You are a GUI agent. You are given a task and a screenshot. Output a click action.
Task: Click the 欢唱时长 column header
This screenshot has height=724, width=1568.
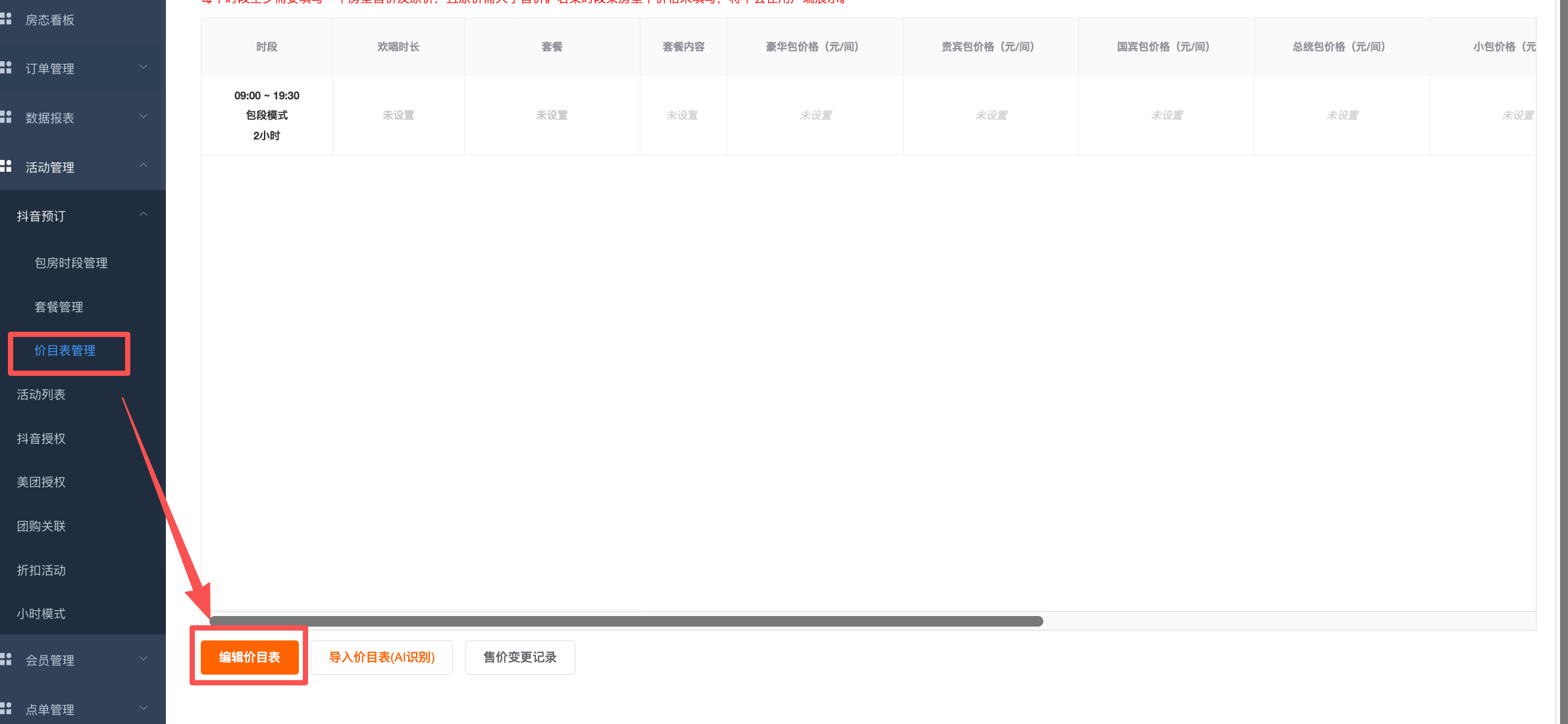(398, 47)
